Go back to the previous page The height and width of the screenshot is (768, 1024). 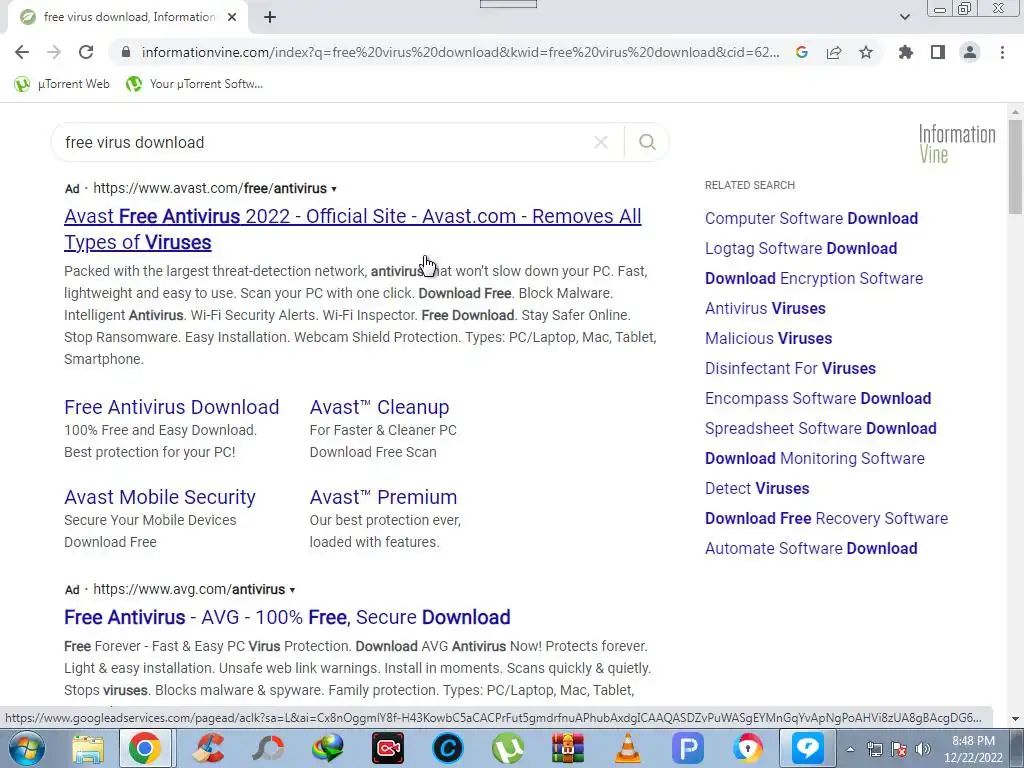[22, 52]
